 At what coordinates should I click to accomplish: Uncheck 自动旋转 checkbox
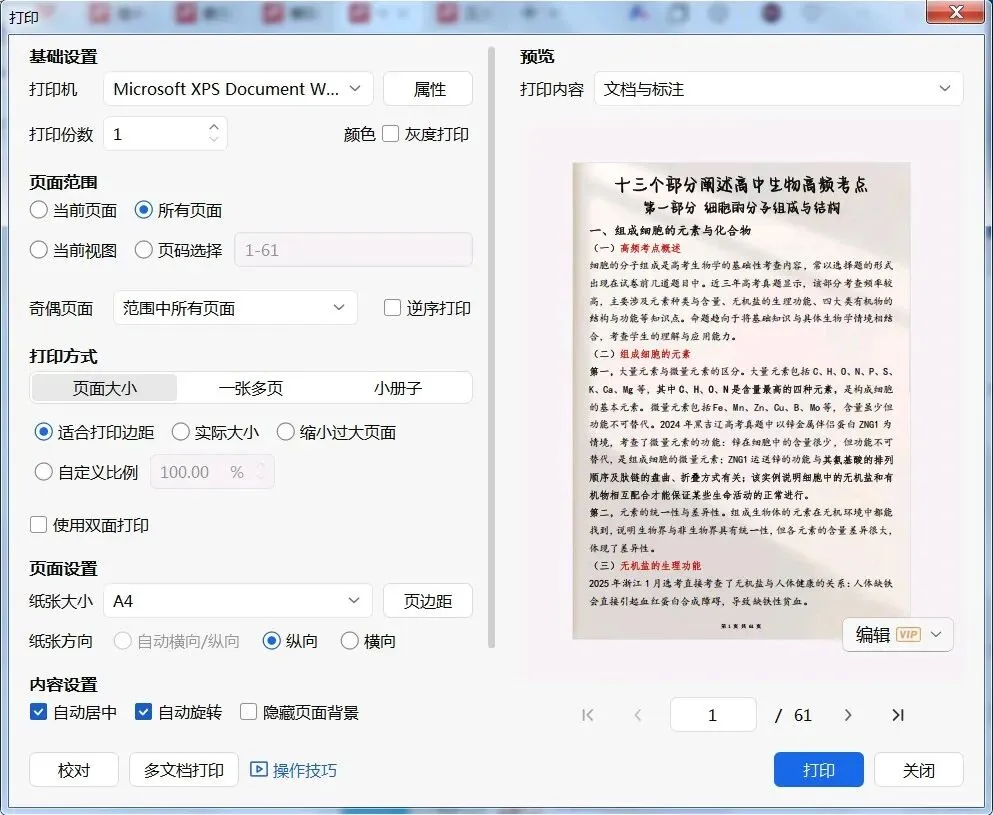[144, 712]
